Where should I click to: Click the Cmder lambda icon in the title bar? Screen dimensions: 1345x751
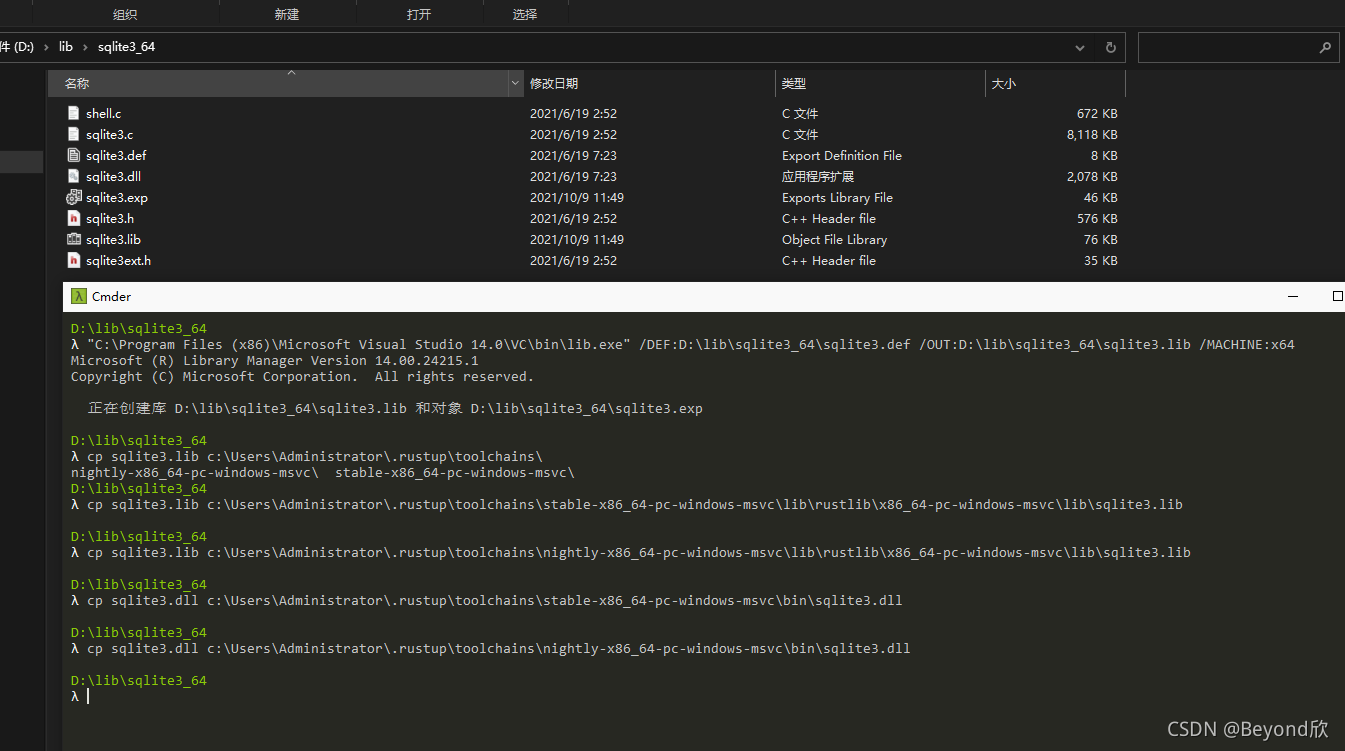[78, 296]
